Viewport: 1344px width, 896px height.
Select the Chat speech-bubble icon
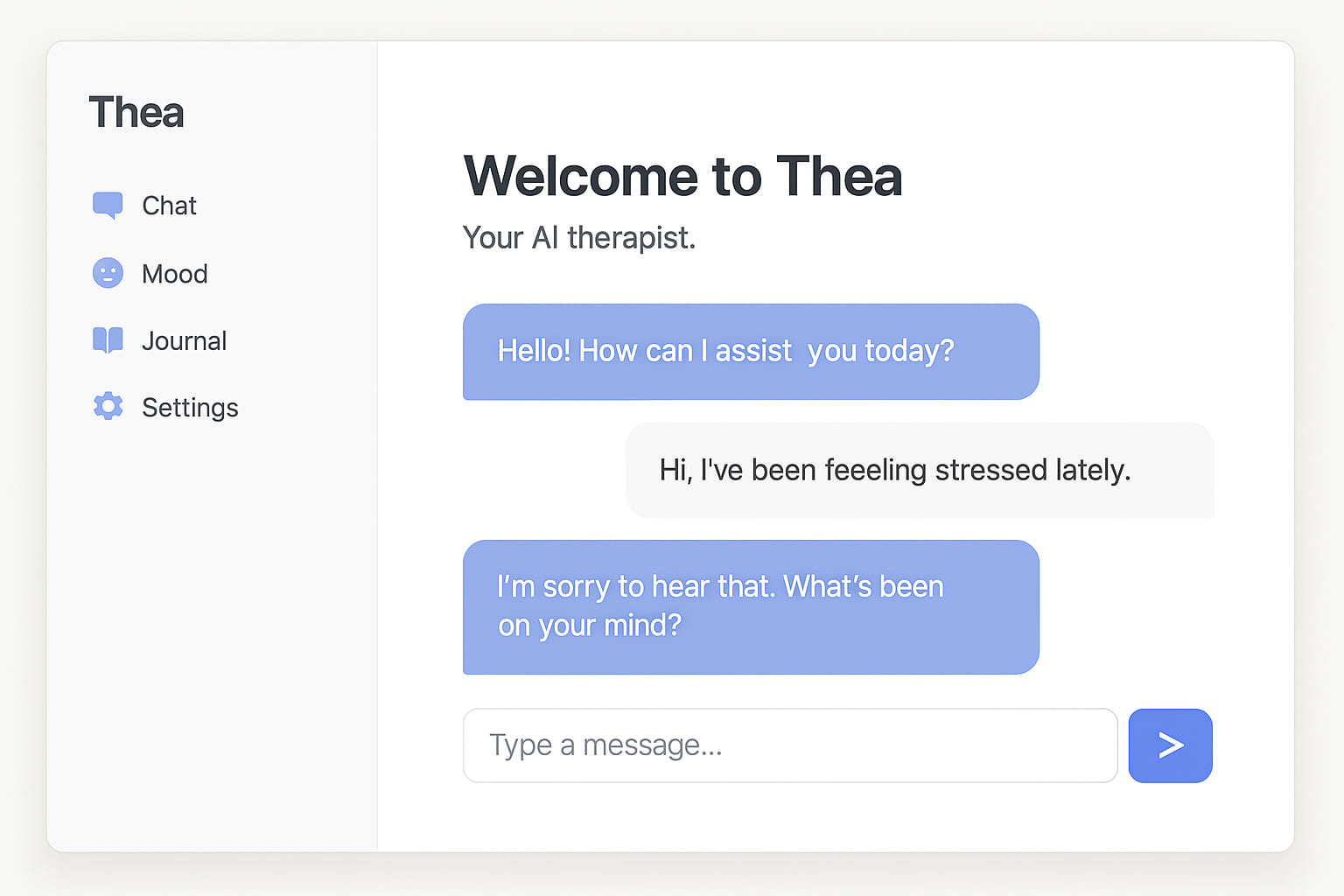(107, 205)
